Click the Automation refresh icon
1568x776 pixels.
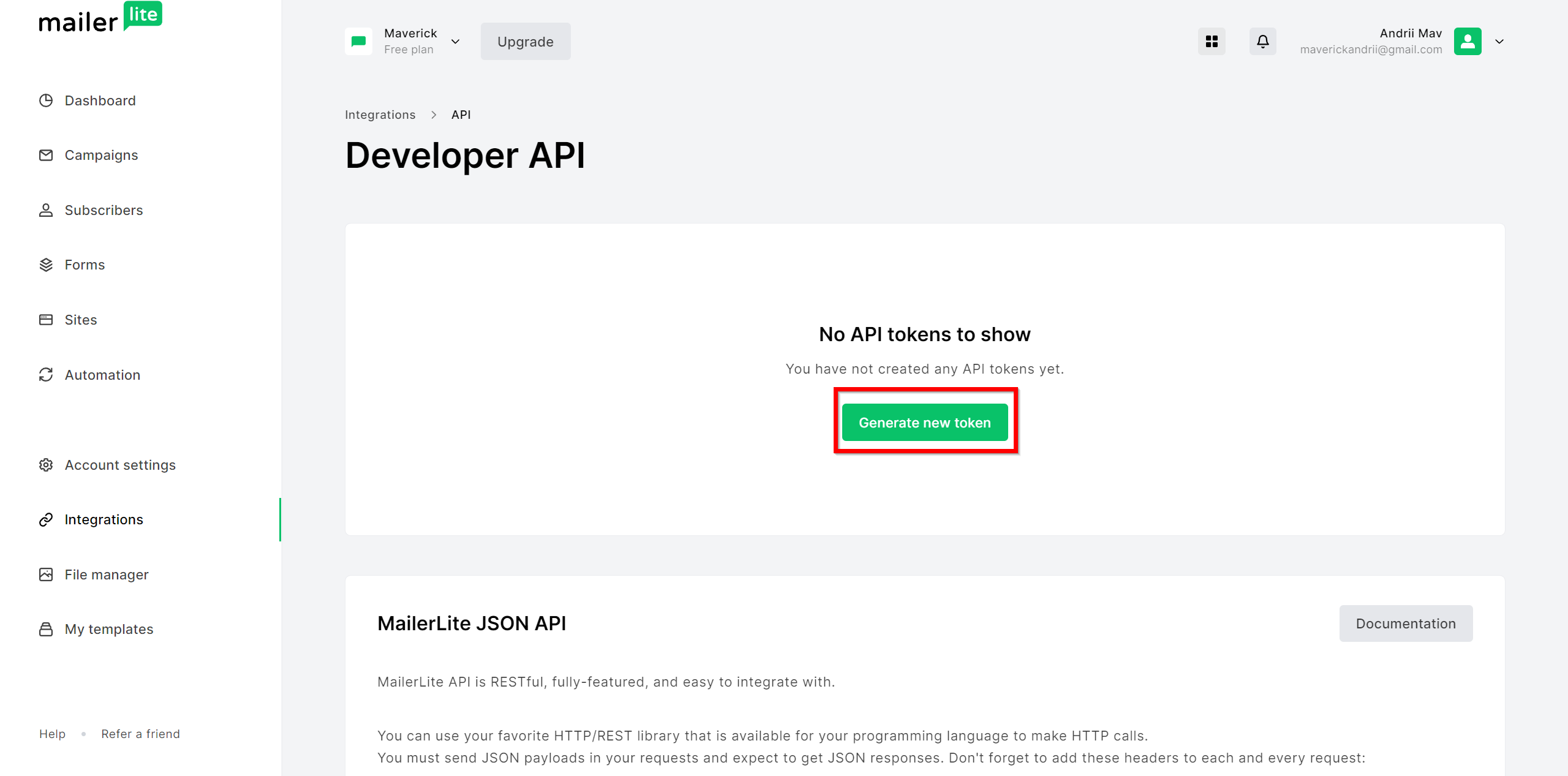pyautogui.click(x=46, y=374)
